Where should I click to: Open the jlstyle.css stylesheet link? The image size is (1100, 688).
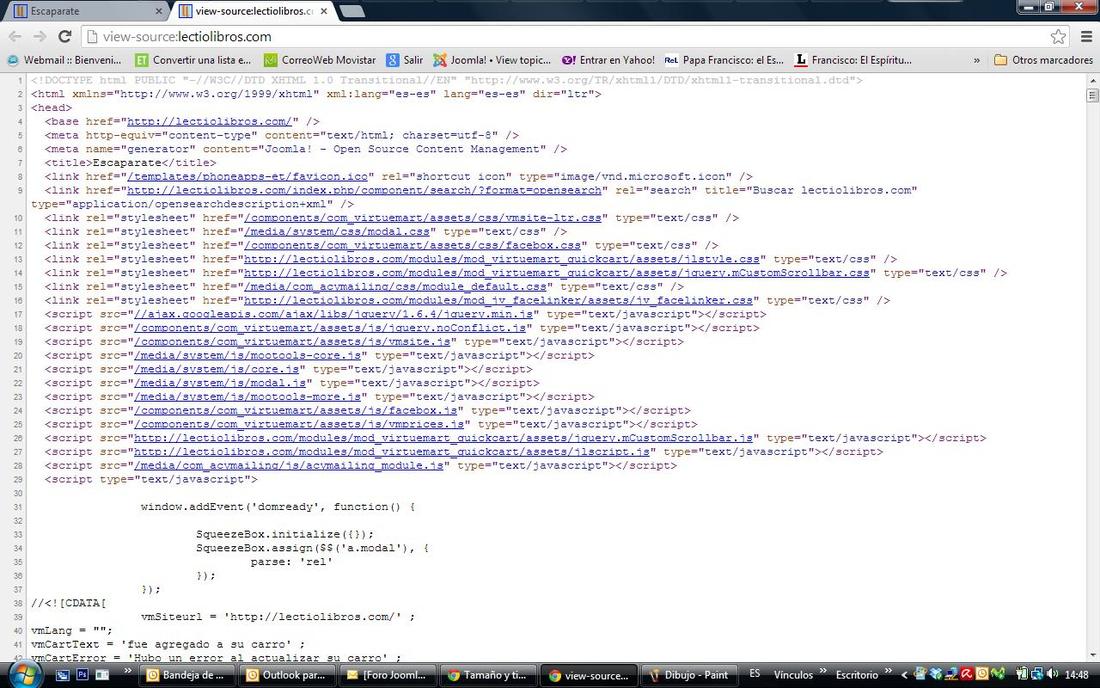502,259
